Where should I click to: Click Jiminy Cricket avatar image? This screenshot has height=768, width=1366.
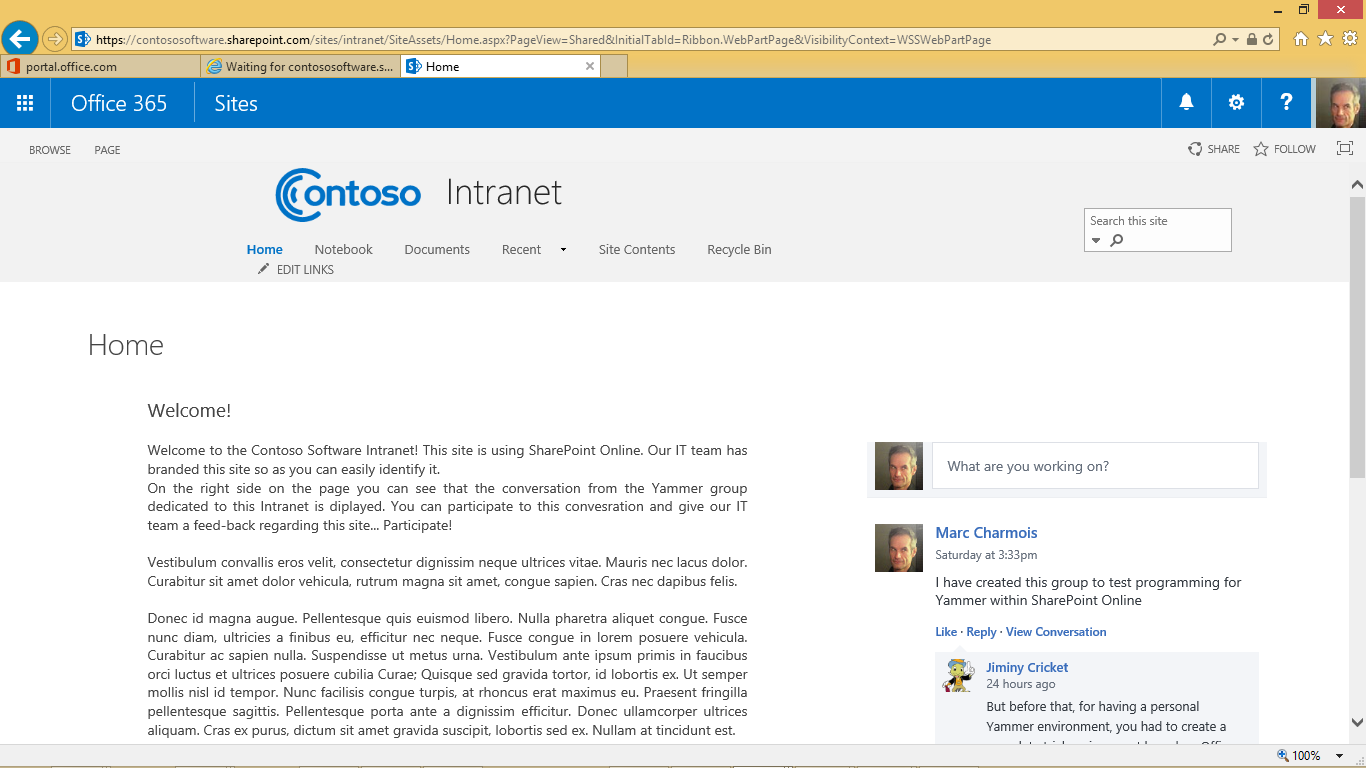coord(958,676)
